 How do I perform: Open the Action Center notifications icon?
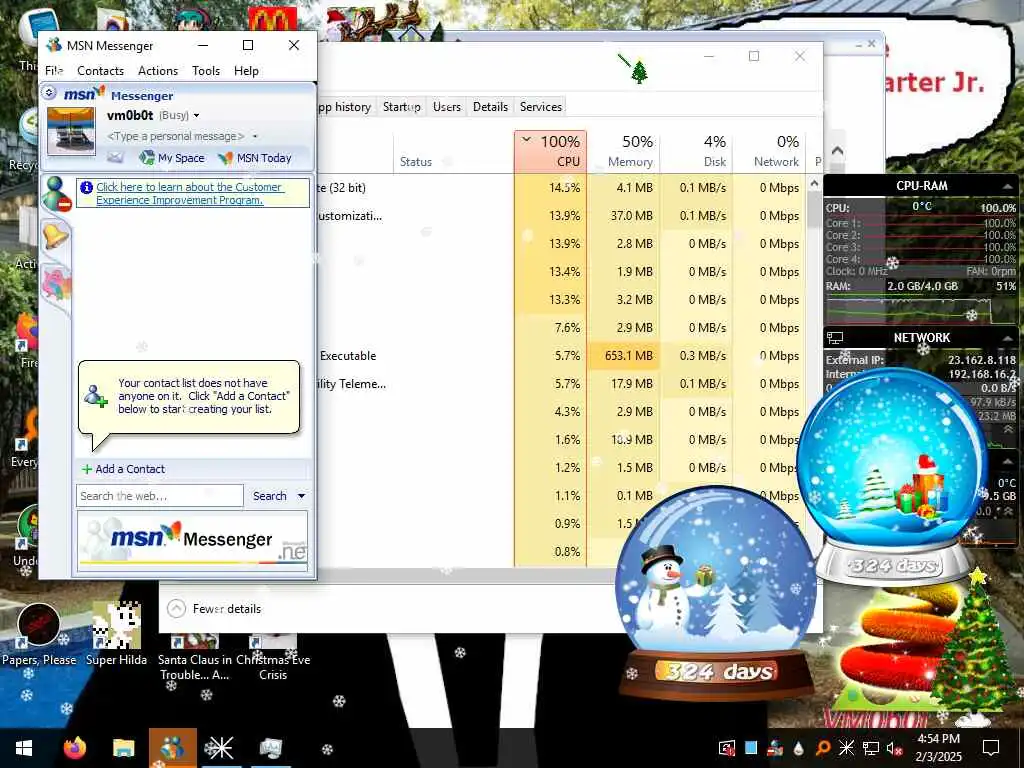click(991, 748)
